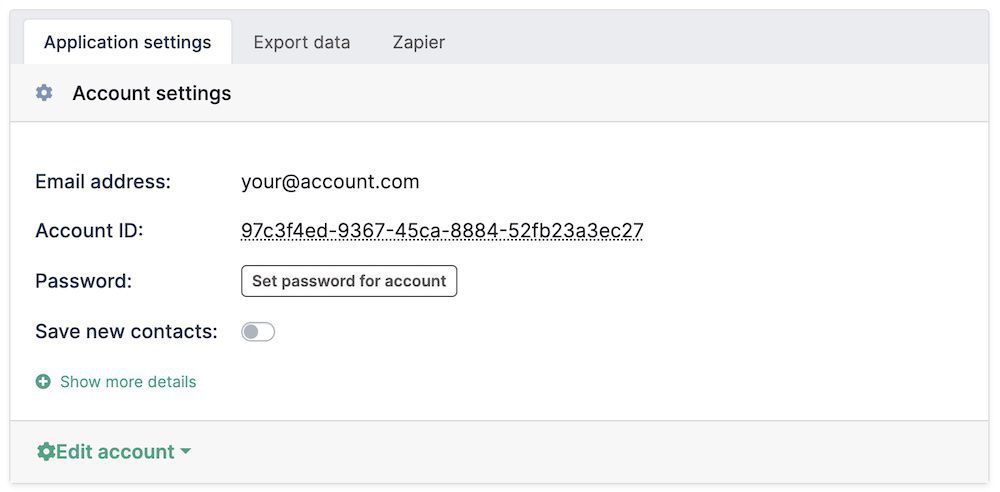Open the Edit account dropdown
The height and width of the screenshot is (492, 1000).
tap(114, 452)
